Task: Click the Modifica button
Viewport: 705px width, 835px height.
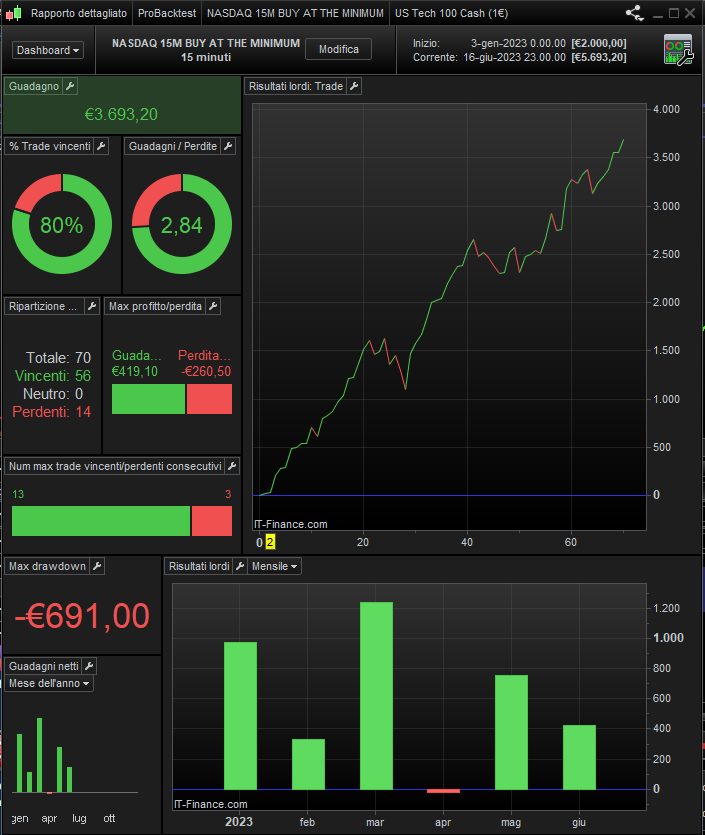Action: point(339,50)
